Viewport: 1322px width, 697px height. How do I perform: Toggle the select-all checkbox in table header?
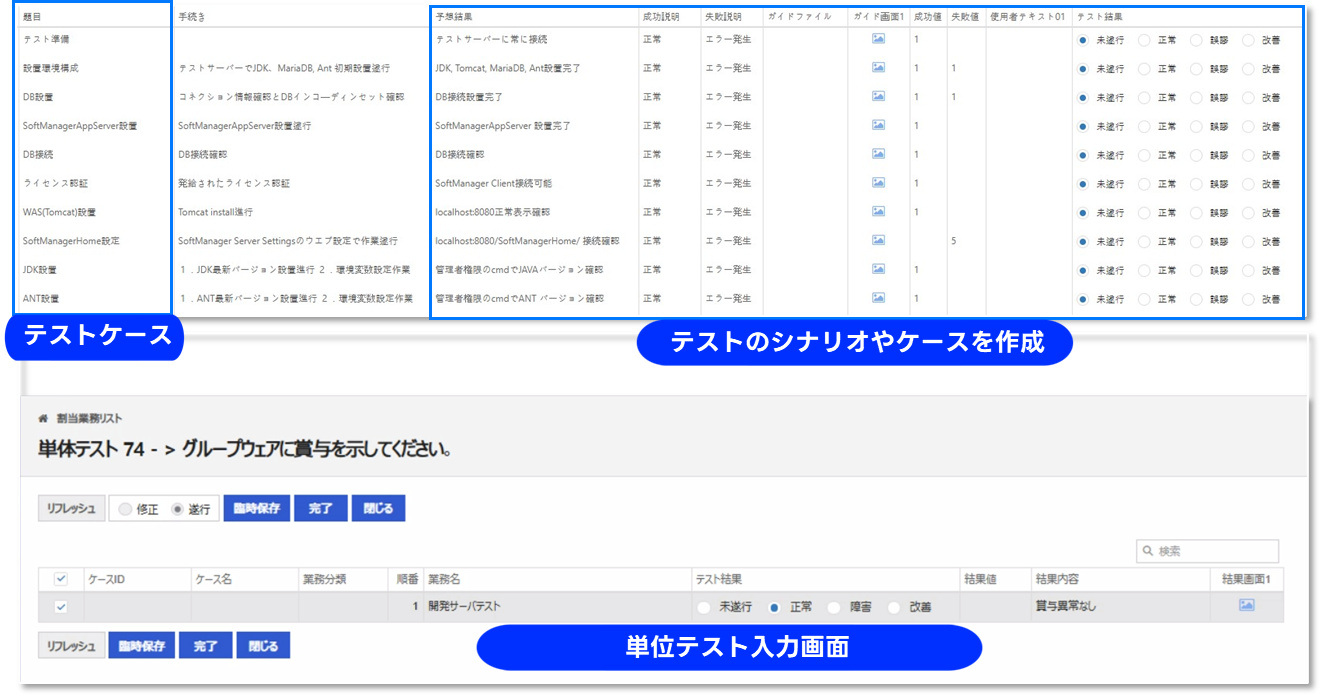tap(61, 579)
